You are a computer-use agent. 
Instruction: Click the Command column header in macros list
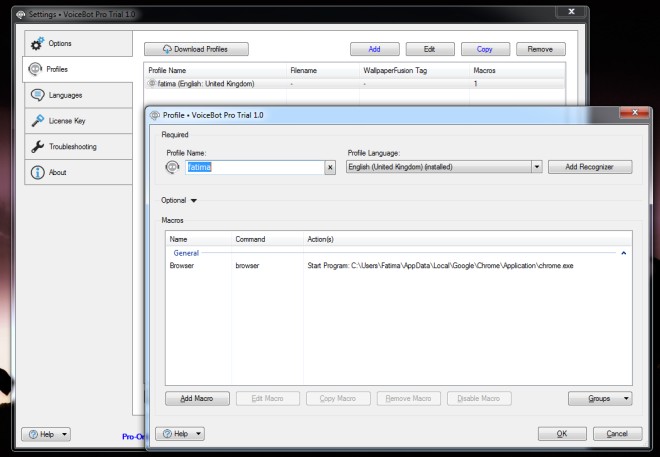[x=267, y=239]
